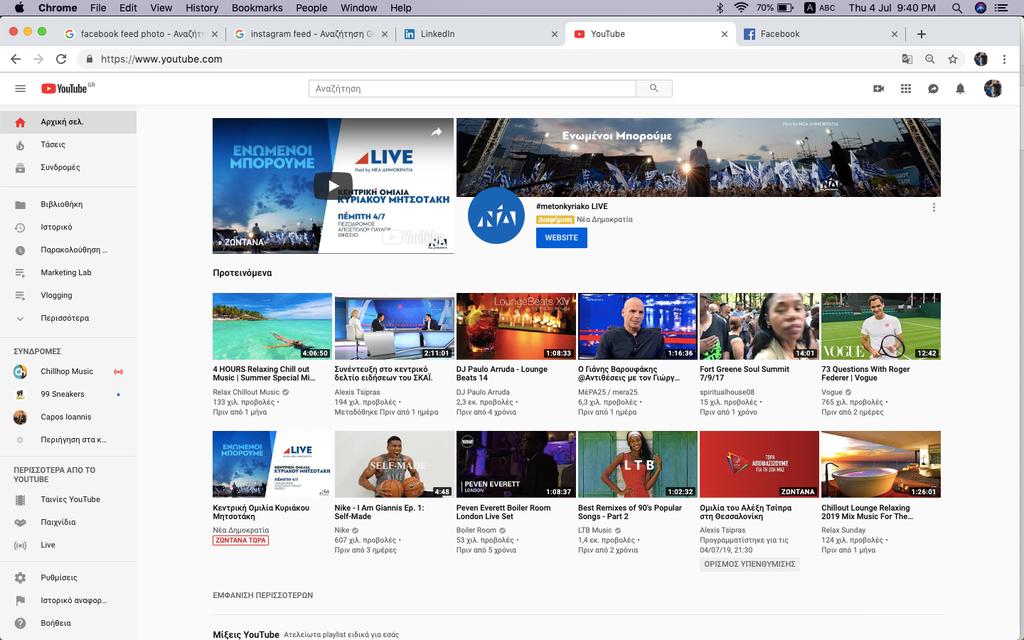
Task: Open Παιχνίδια gaming in sidebar
Action: click(x=68, y=522)
